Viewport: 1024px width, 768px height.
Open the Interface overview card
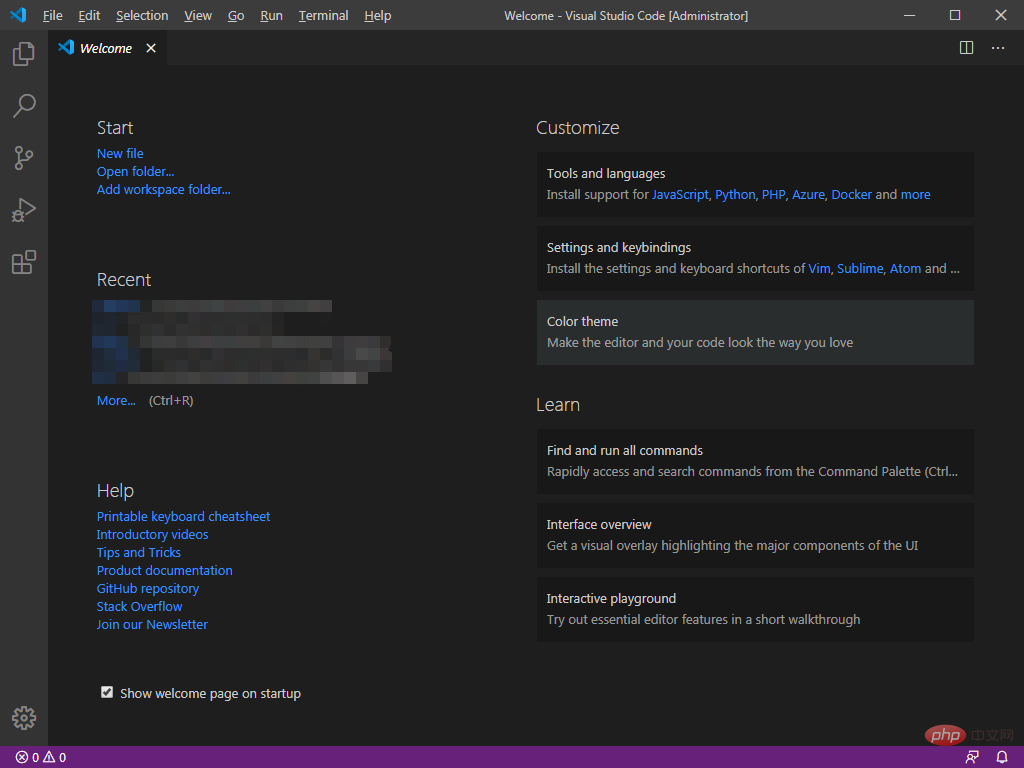(755, 535)
